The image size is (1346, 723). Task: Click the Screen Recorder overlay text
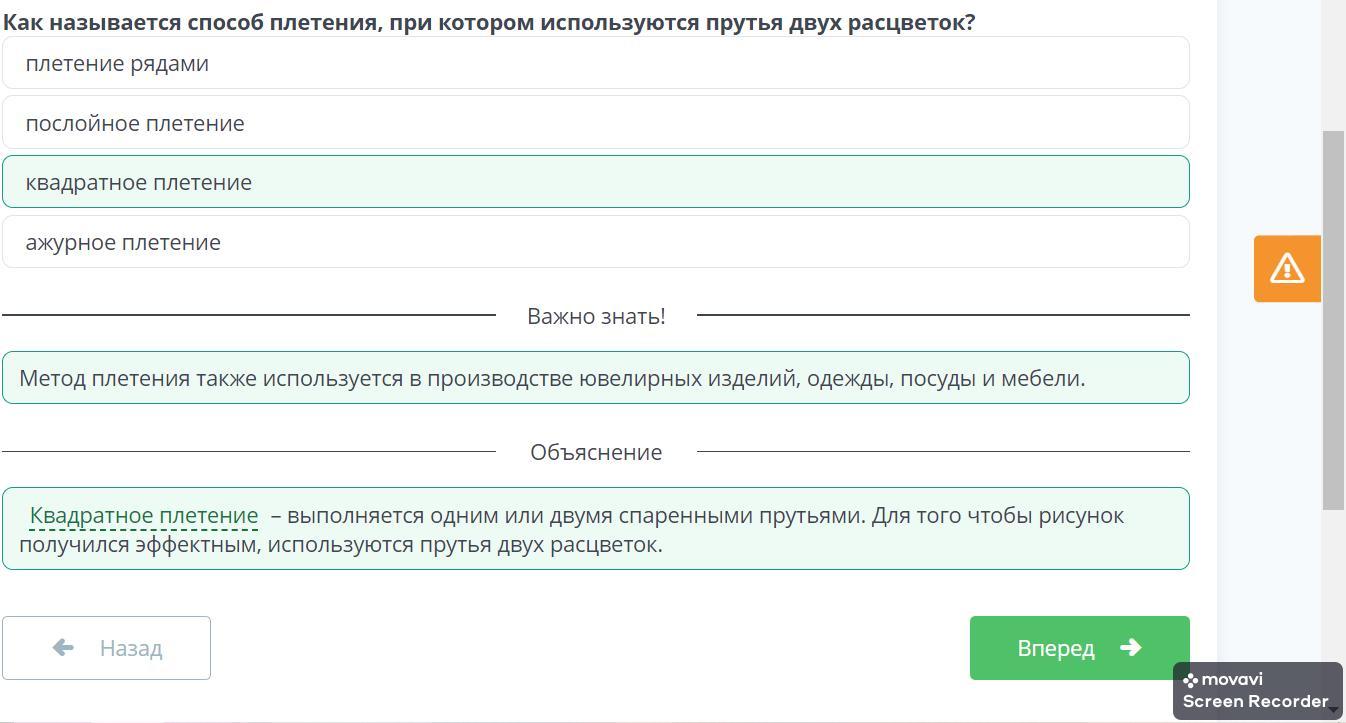point(1255,701)
